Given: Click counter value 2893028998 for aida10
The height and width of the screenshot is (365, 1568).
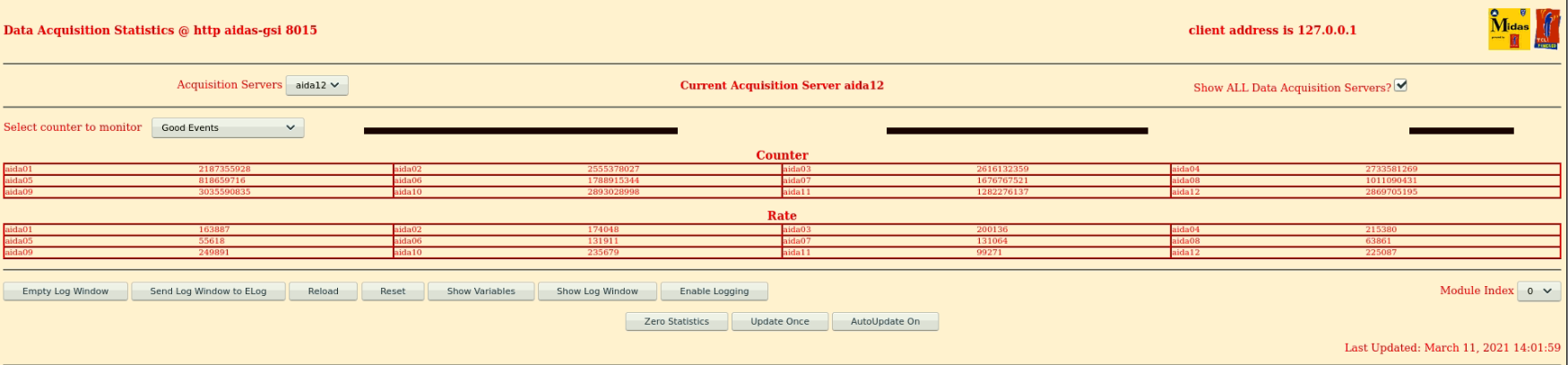Looking at the screenshot, I should (x=613, y=192).
